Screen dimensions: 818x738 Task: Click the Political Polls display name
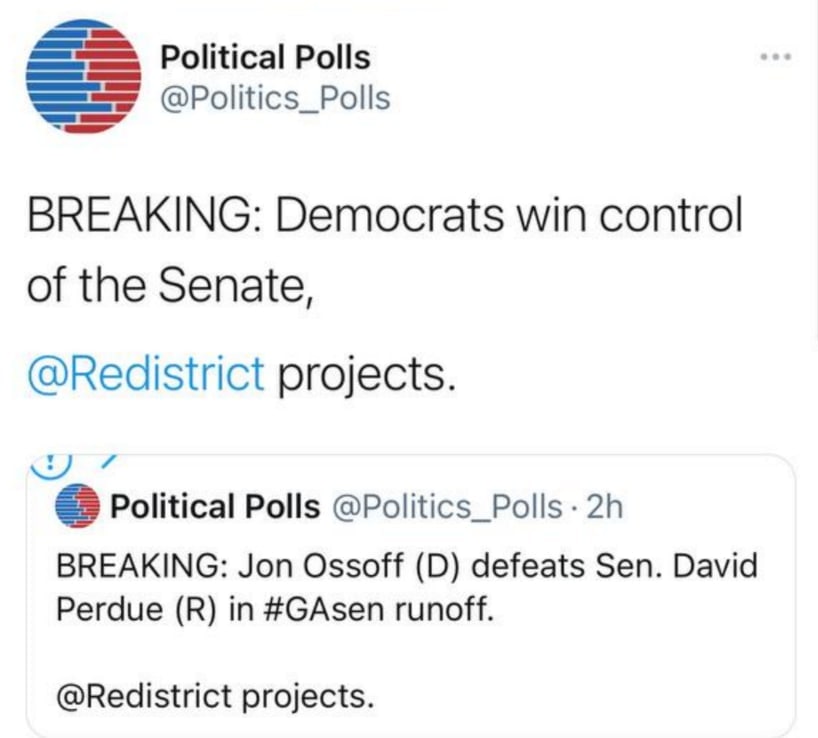[265, 57]
